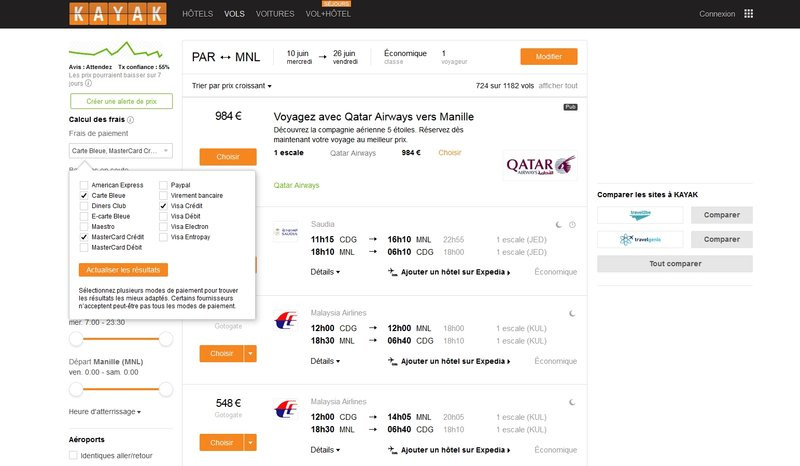The image size is (800, 466).
Task: Expand Détails for 12h00-12h00 Malaysia flight
Action: coord(325,361)
